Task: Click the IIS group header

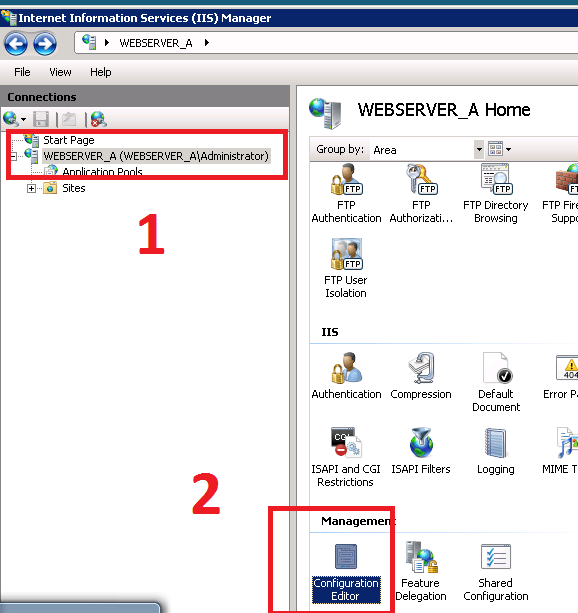Action: tap(330, 332)
